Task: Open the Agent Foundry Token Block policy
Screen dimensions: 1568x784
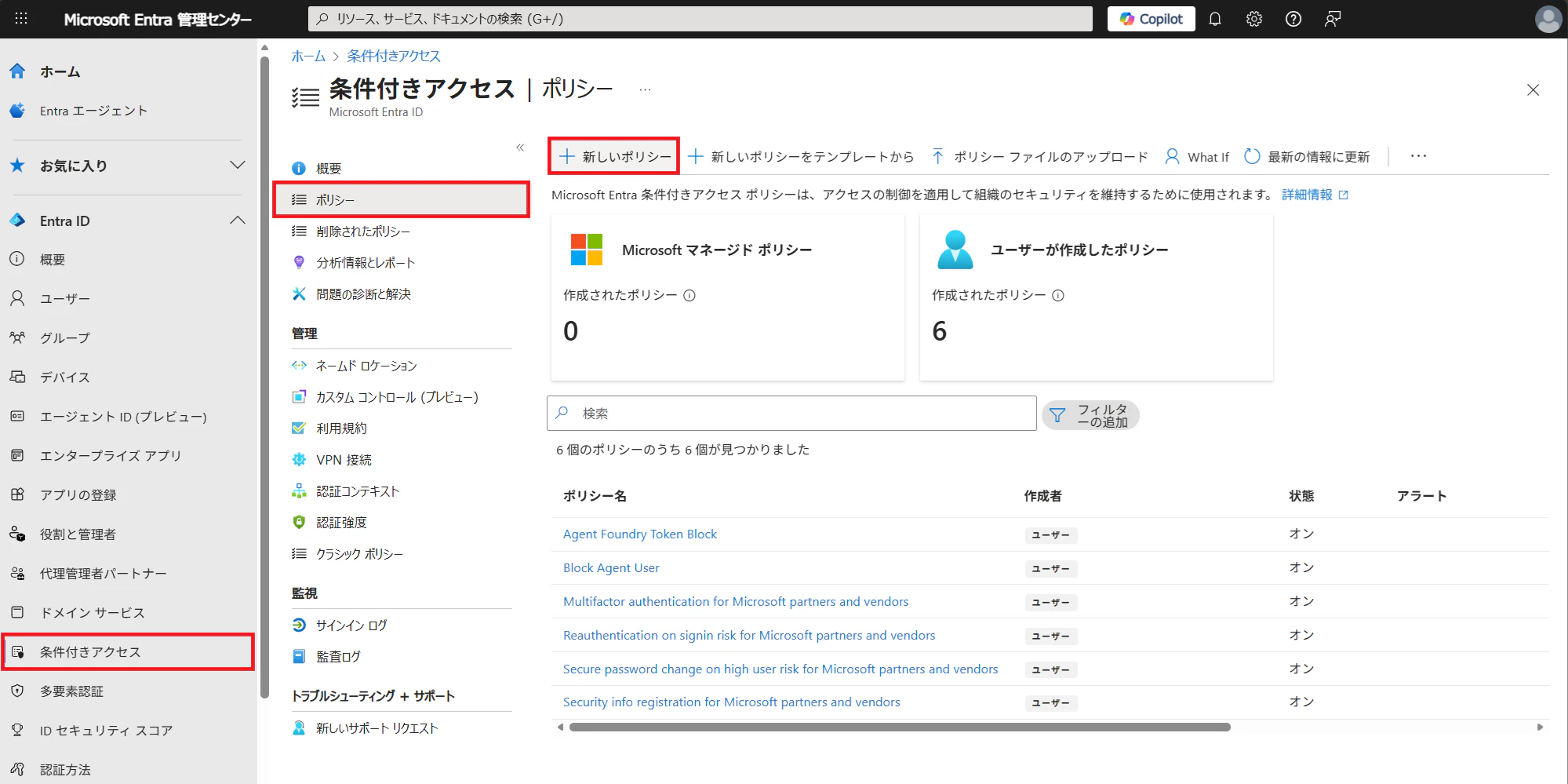Action: click(x=640, y=534)
